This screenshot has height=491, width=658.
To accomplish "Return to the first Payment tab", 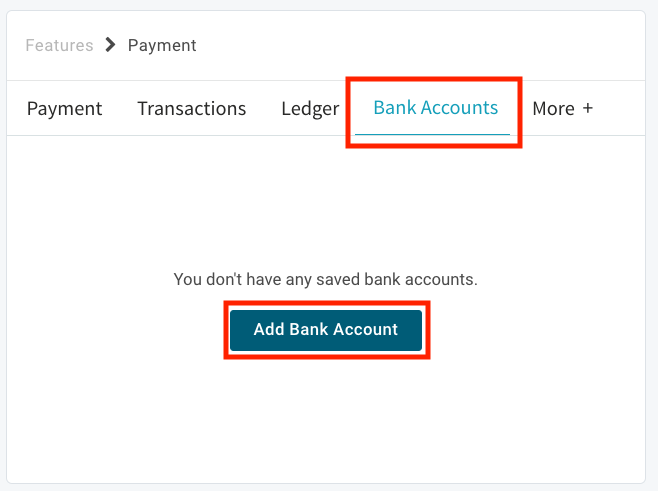I will 64,109.
